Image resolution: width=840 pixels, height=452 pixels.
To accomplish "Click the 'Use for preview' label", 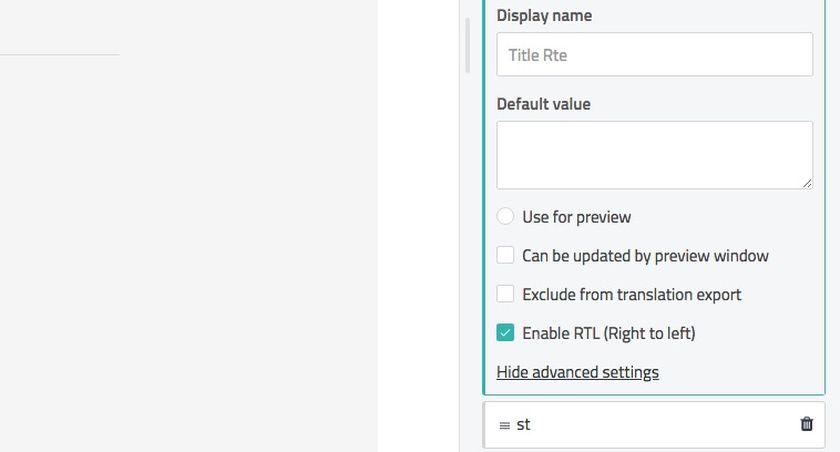I will (576, 217).
